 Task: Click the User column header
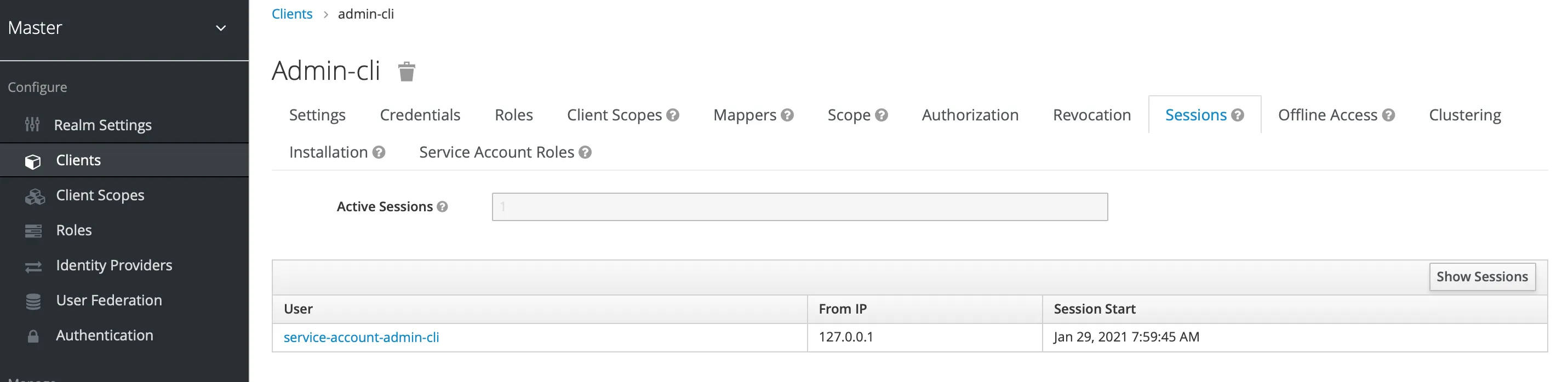(x=539, y=309)
